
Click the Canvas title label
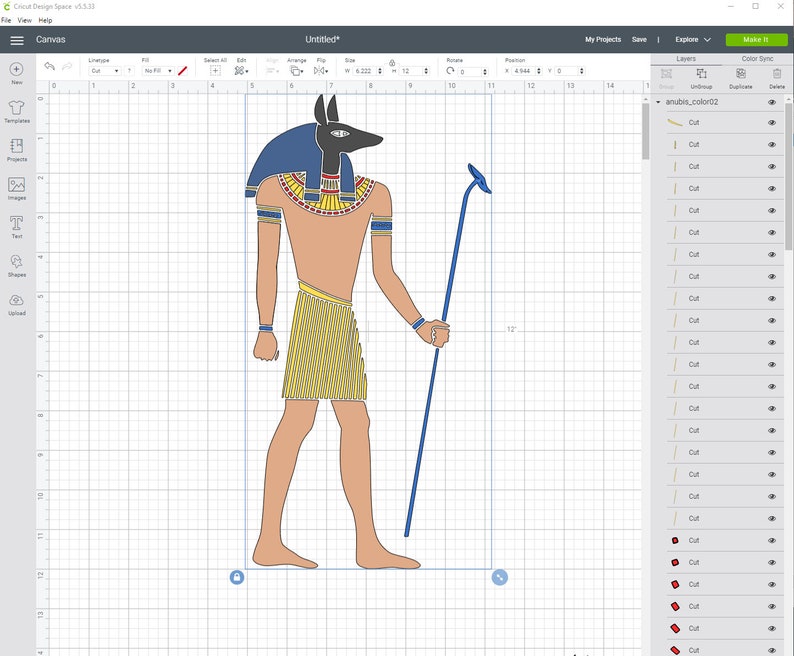tap(51, 40)
